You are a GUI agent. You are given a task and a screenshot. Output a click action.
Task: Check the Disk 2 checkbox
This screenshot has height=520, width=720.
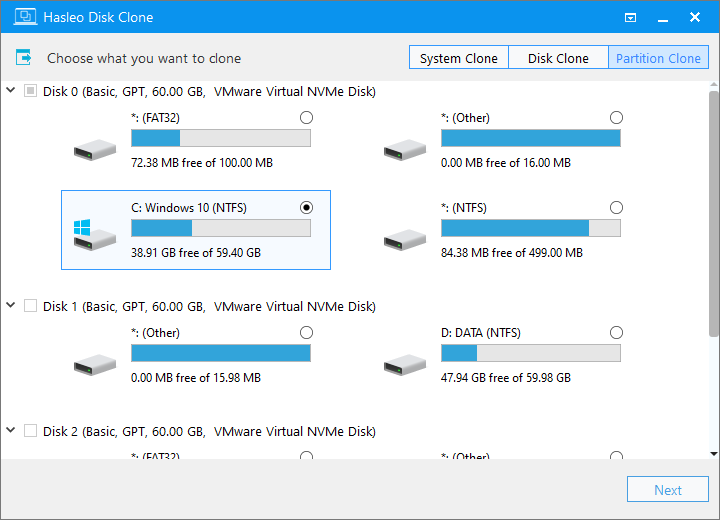[x=30, y=431]
